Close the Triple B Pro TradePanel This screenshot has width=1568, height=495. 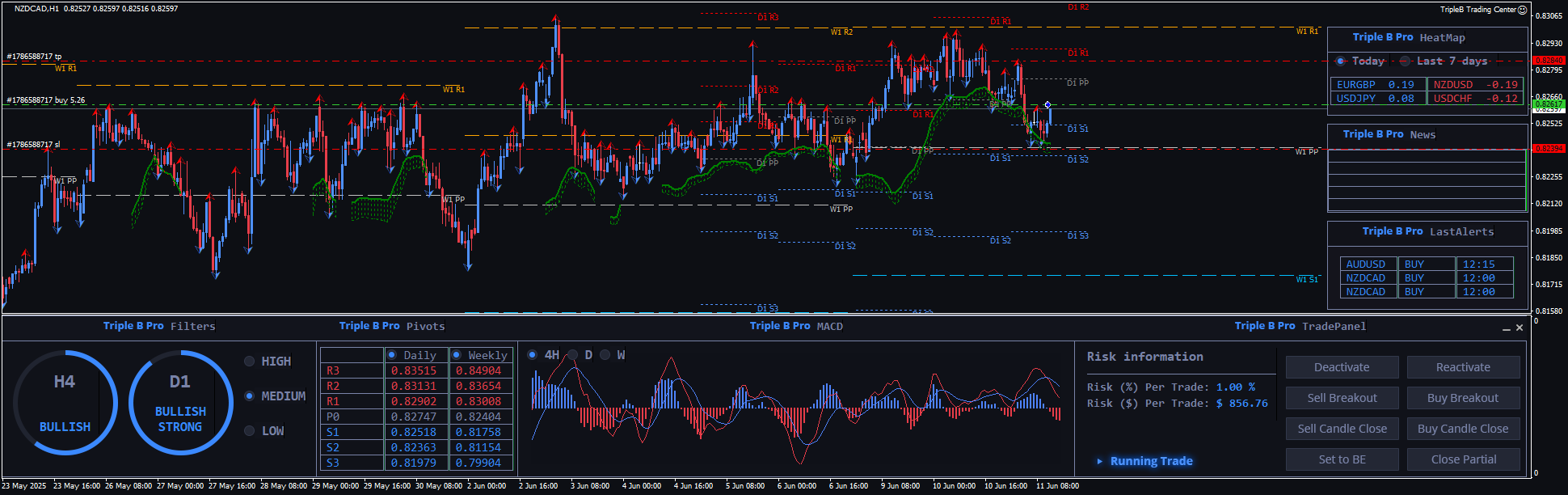[1520, 328]
